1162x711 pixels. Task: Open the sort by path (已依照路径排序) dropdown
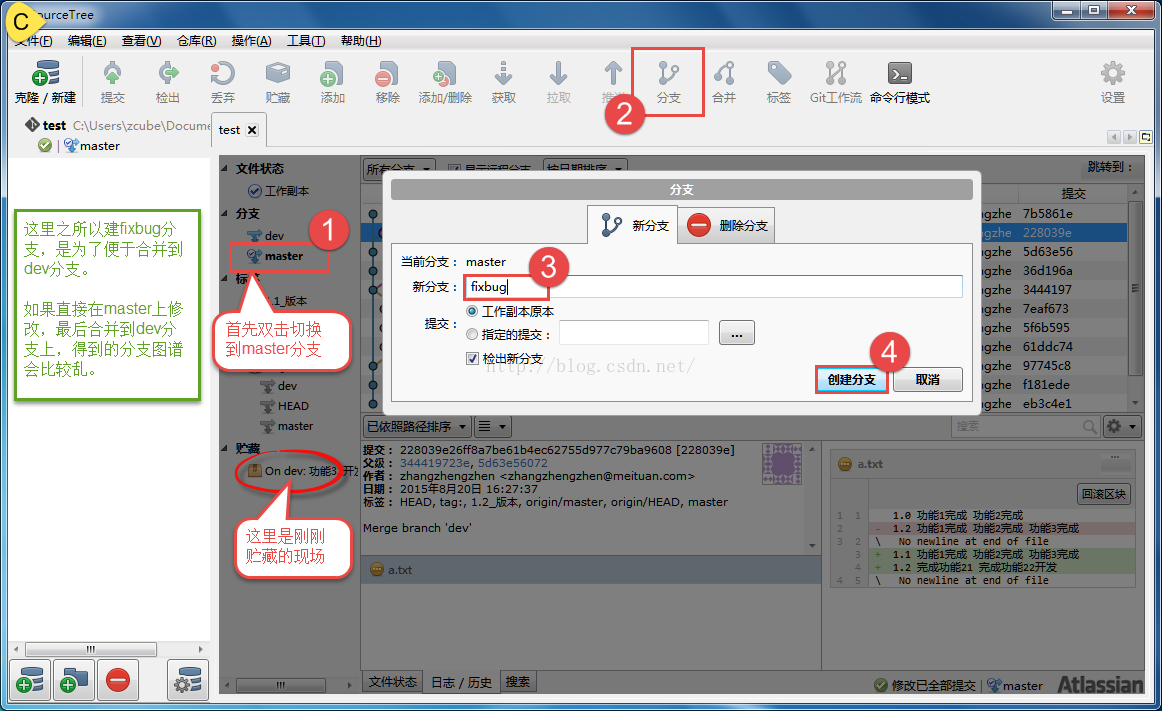coord(416,426)
